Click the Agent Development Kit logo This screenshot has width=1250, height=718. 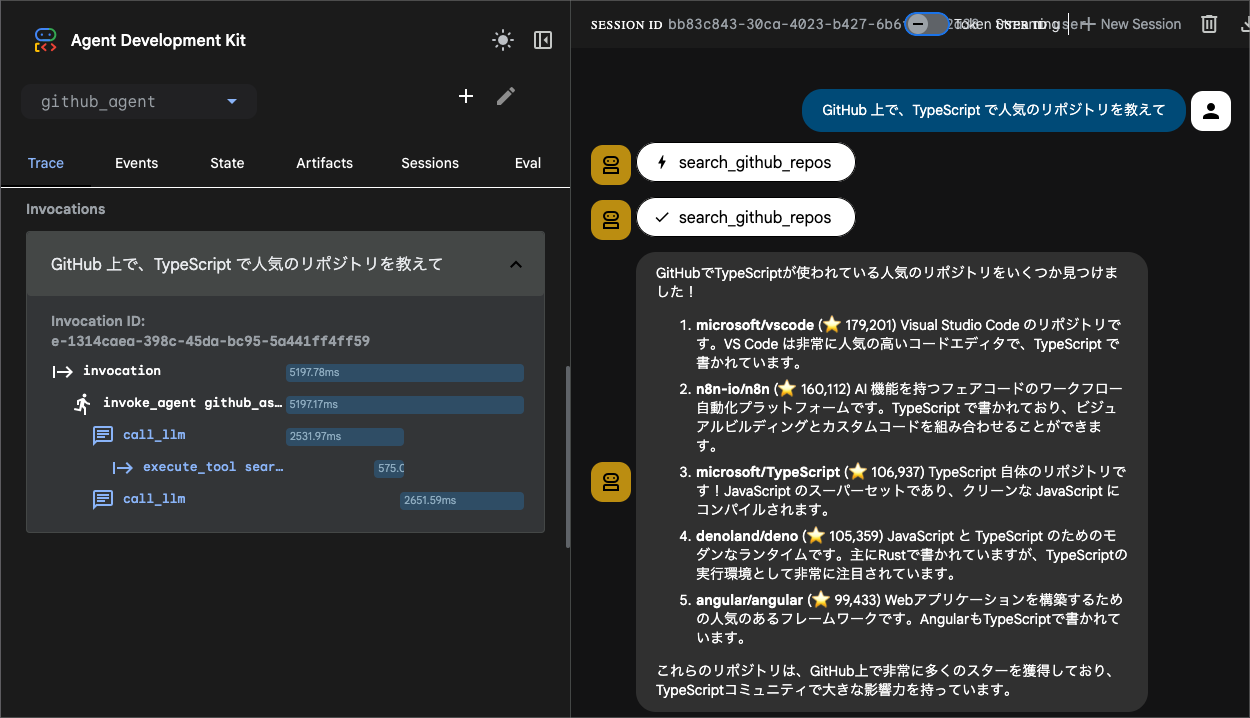click(45, 40)
